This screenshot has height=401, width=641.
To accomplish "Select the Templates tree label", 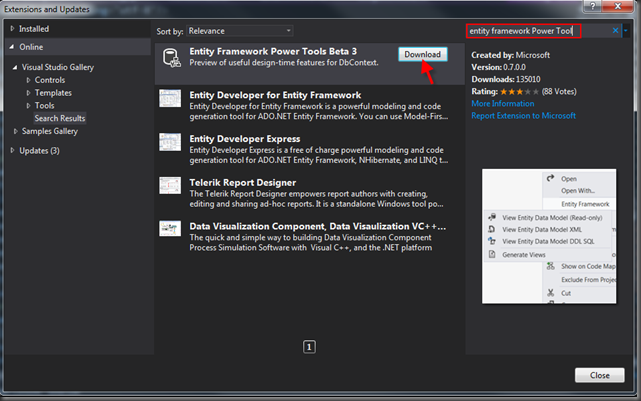I will (x=53, y=93).
